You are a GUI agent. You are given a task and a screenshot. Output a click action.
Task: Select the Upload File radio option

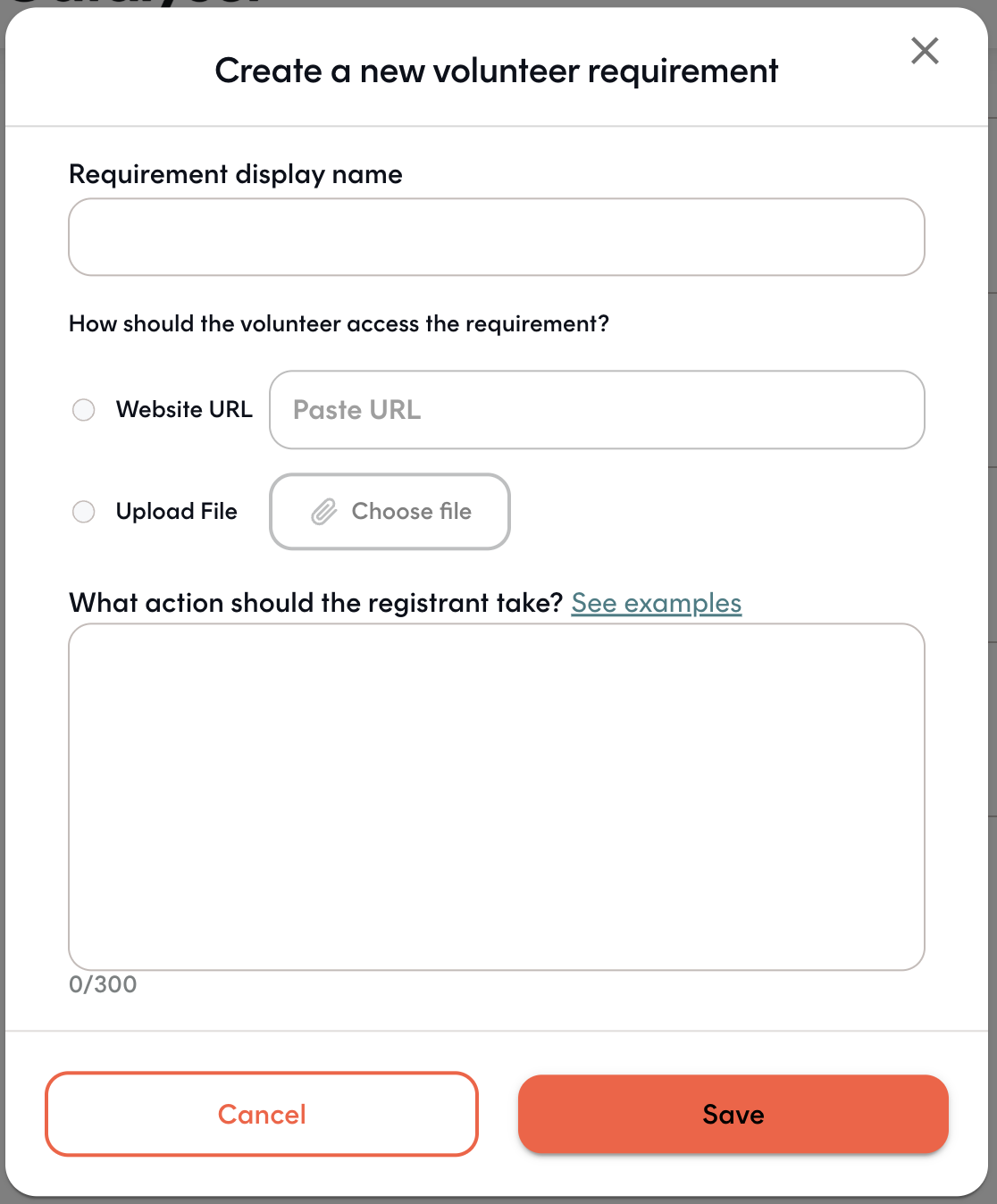tap(84, 512)
